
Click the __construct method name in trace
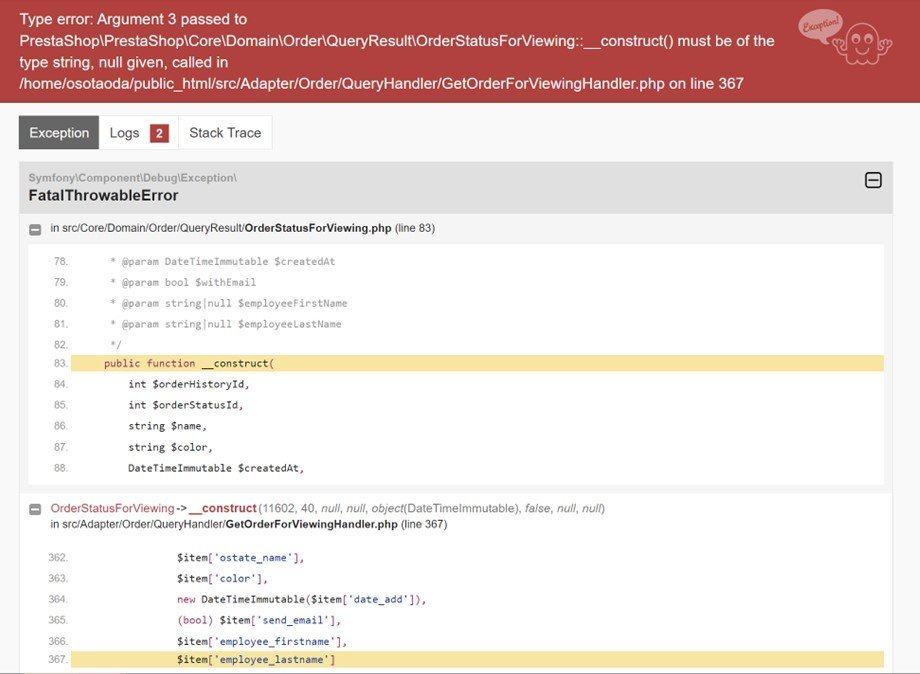click(223, 508)
